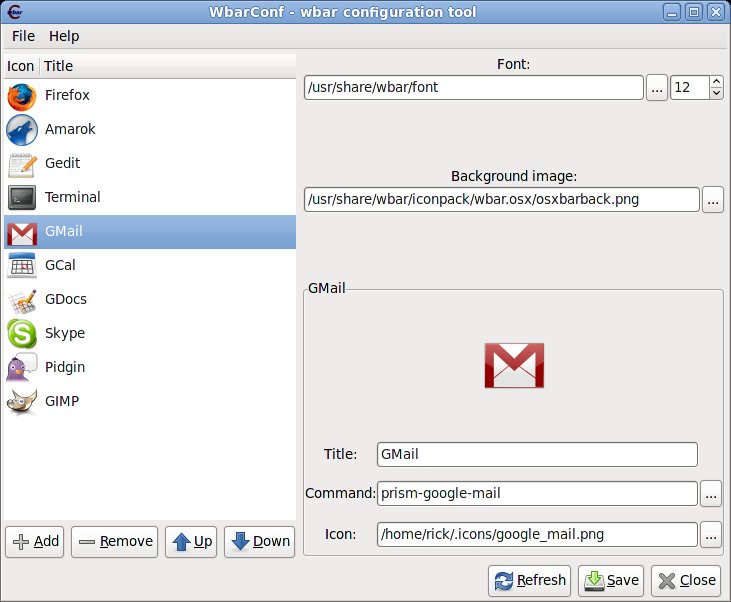Viewport: 731px width, 602px height.
Task: Select the Pidgin row title
Action: point(65,367)
